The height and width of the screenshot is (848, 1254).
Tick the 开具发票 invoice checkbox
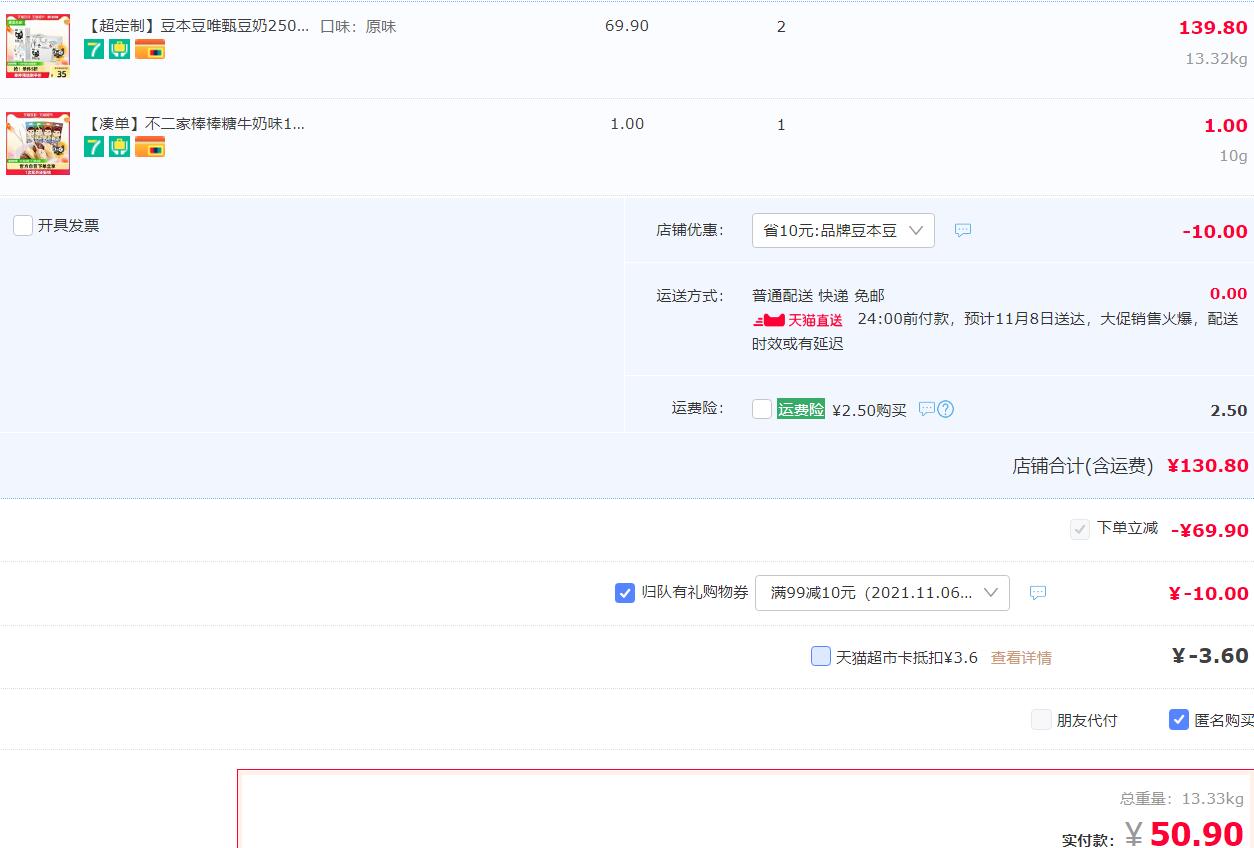[x=23, y=225]
